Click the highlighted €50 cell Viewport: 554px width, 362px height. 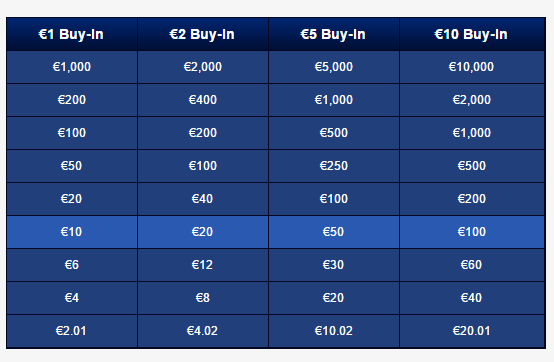pos(334,232)
